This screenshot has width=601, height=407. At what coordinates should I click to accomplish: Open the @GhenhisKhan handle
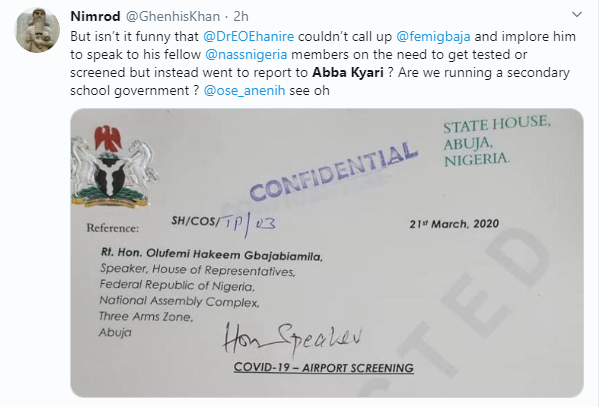[173, 16]
